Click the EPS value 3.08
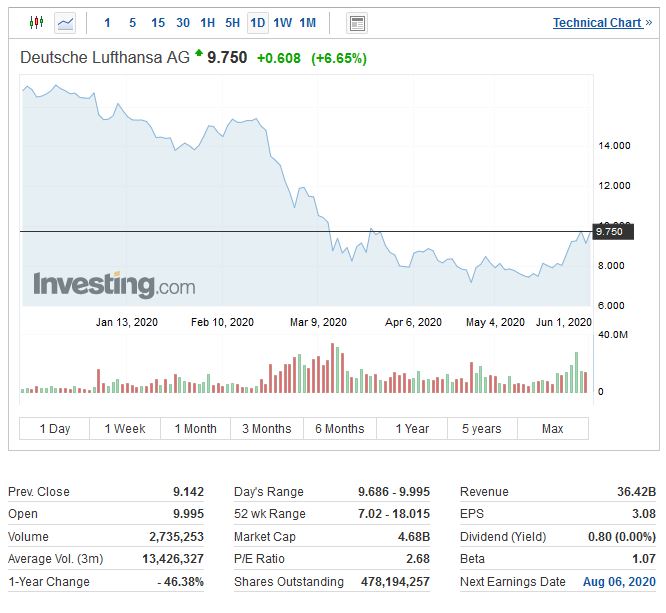This screenshot has width=666, height=613. coord(644,514)
